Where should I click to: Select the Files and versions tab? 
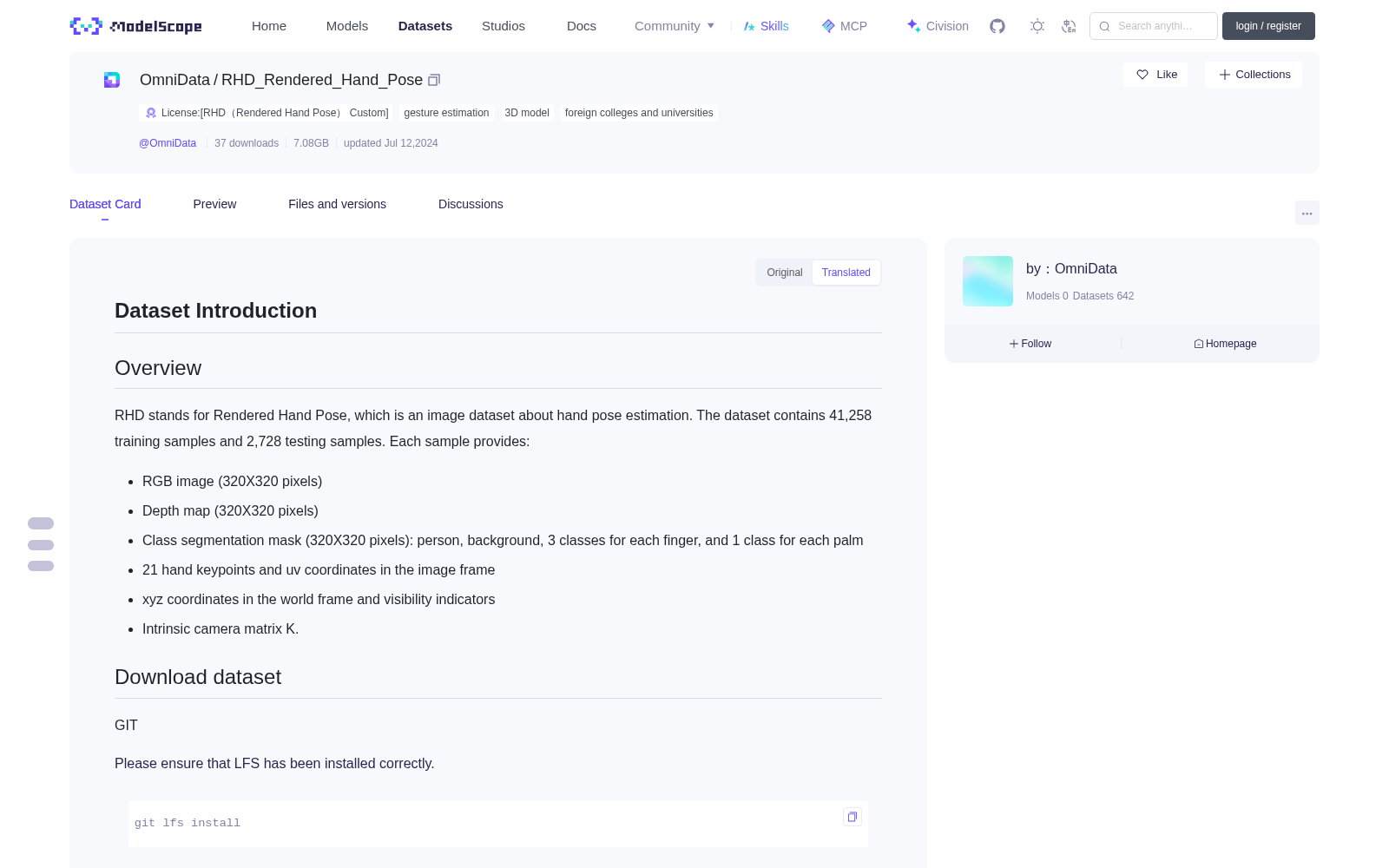click(337, 204)
